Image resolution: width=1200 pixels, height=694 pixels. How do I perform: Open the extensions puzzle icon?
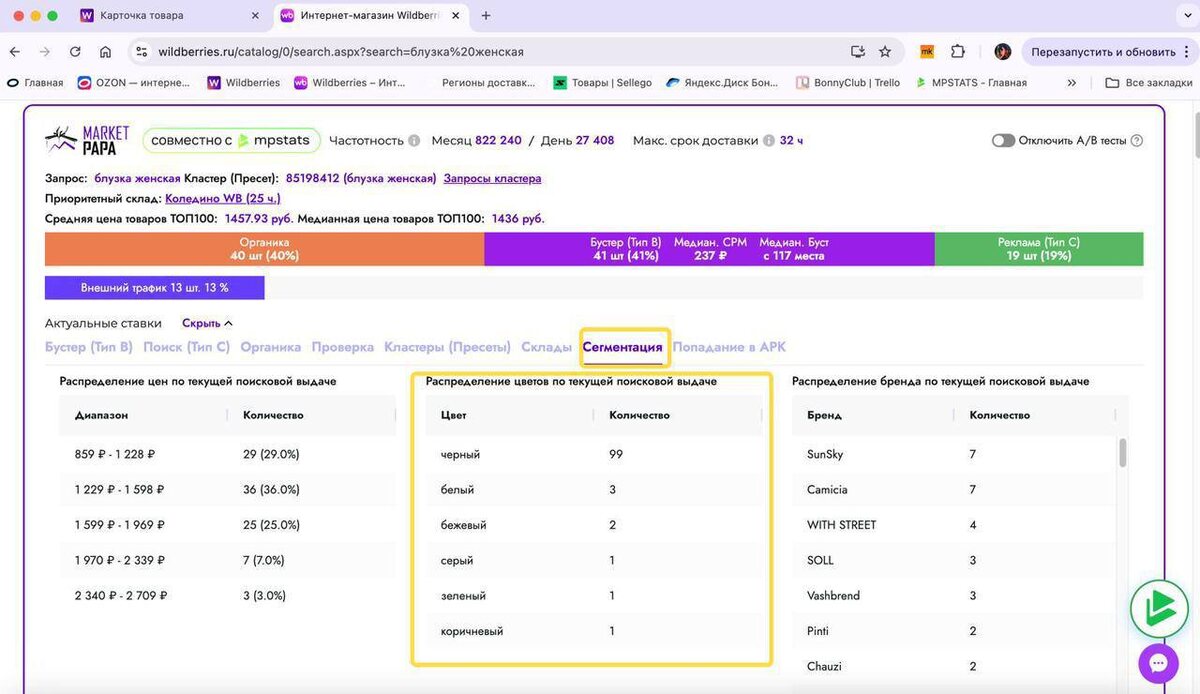pos(958,52)
